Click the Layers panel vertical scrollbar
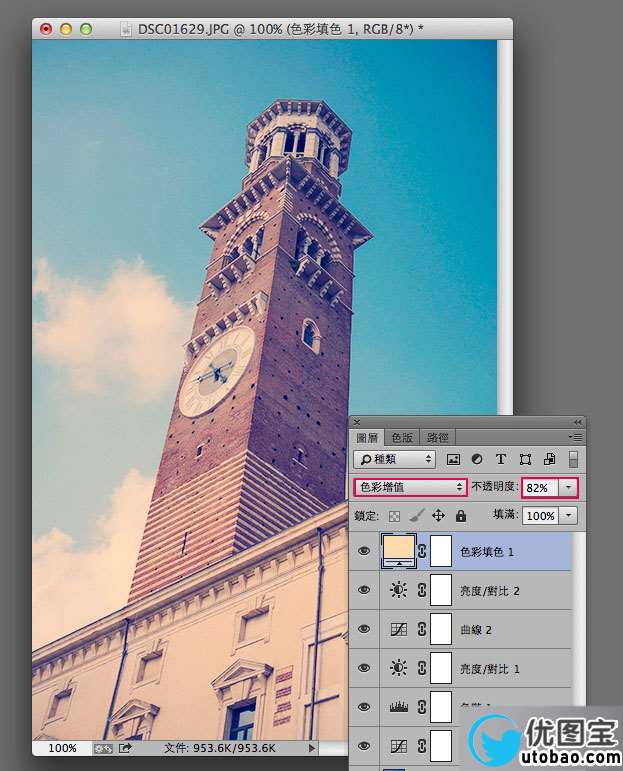The height and width of the screenshot is (771, 623). 579,620
